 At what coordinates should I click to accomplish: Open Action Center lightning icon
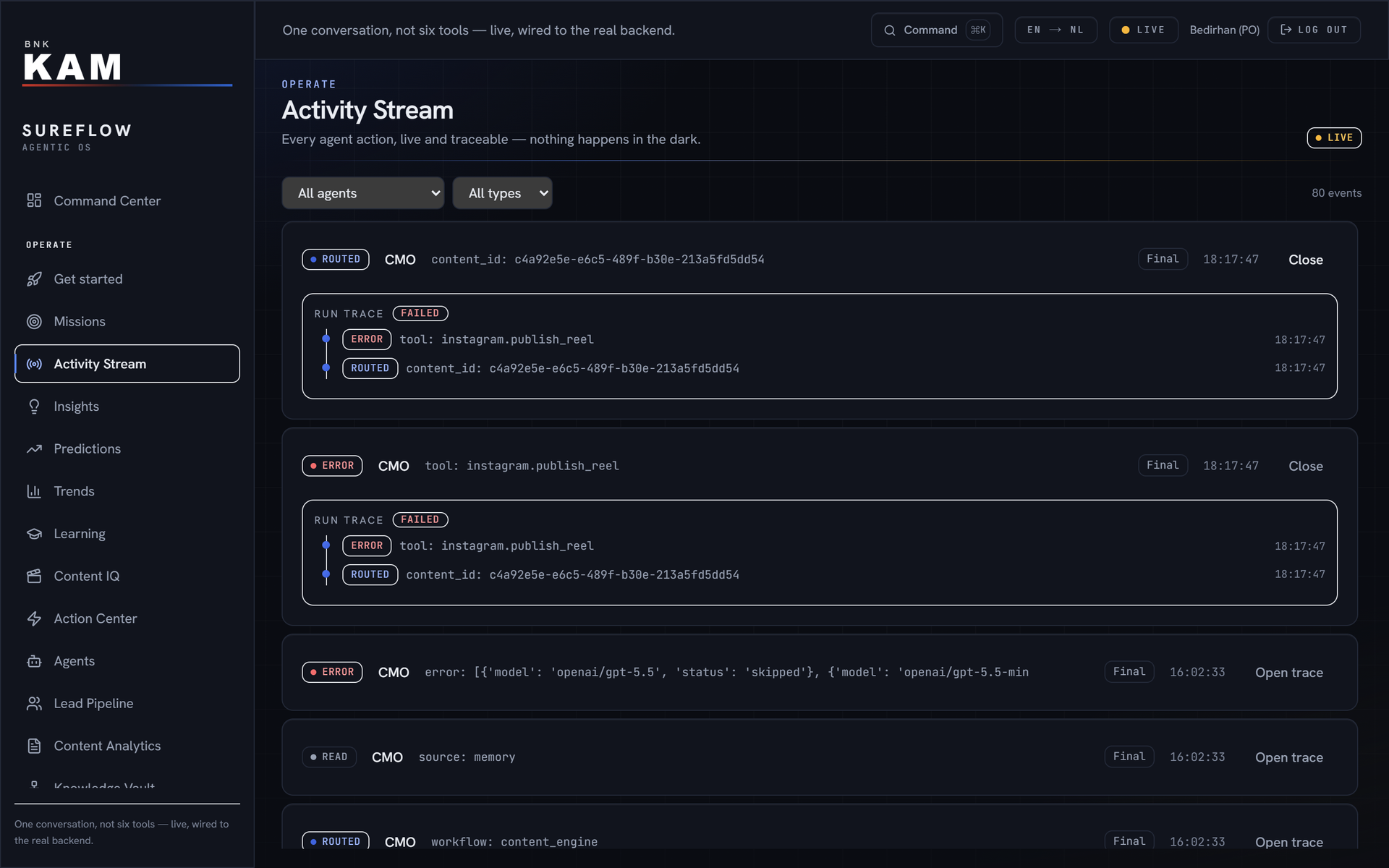(34, 618)
